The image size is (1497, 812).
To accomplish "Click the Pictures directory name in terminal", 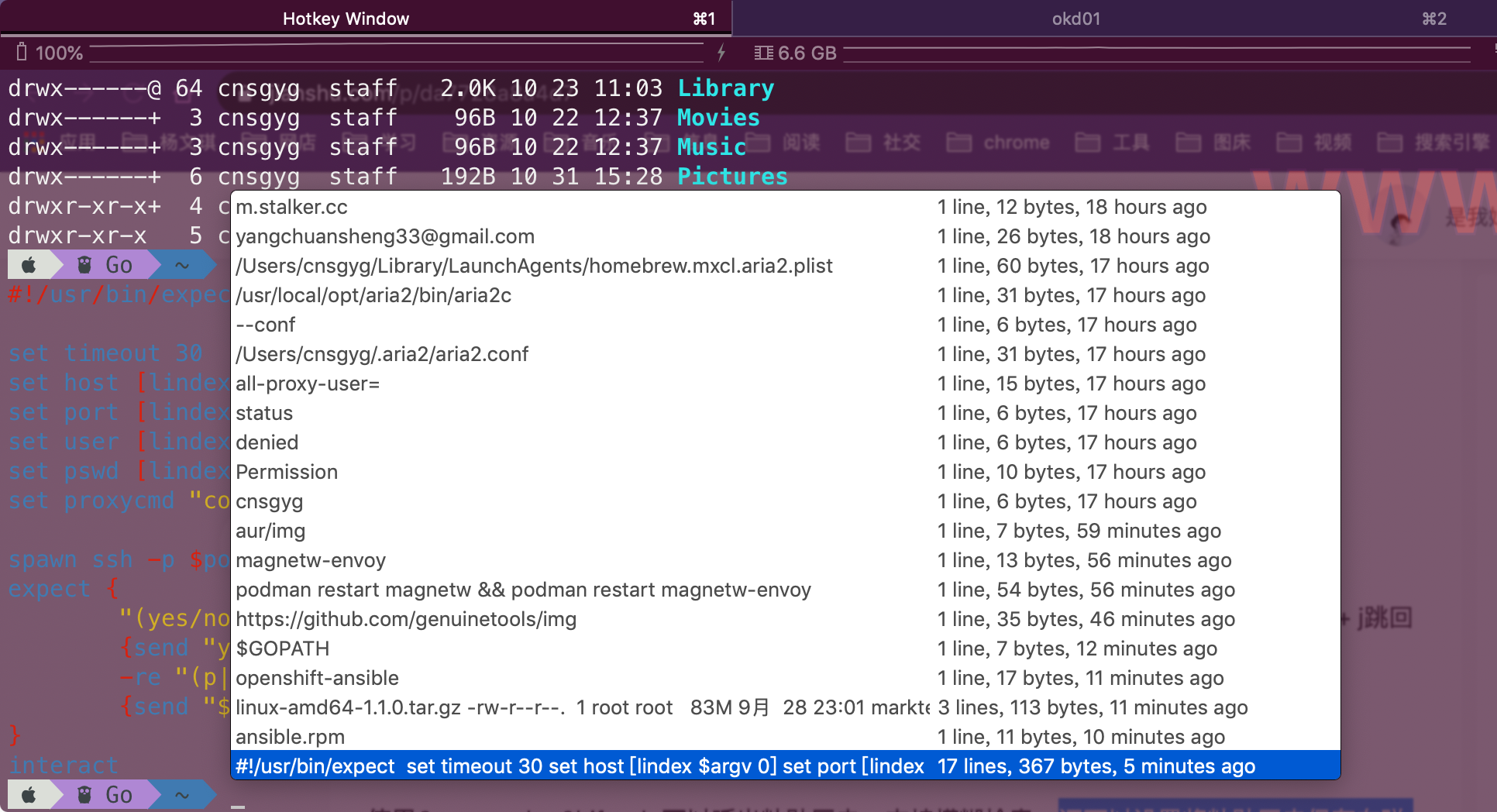I will 732,177.
